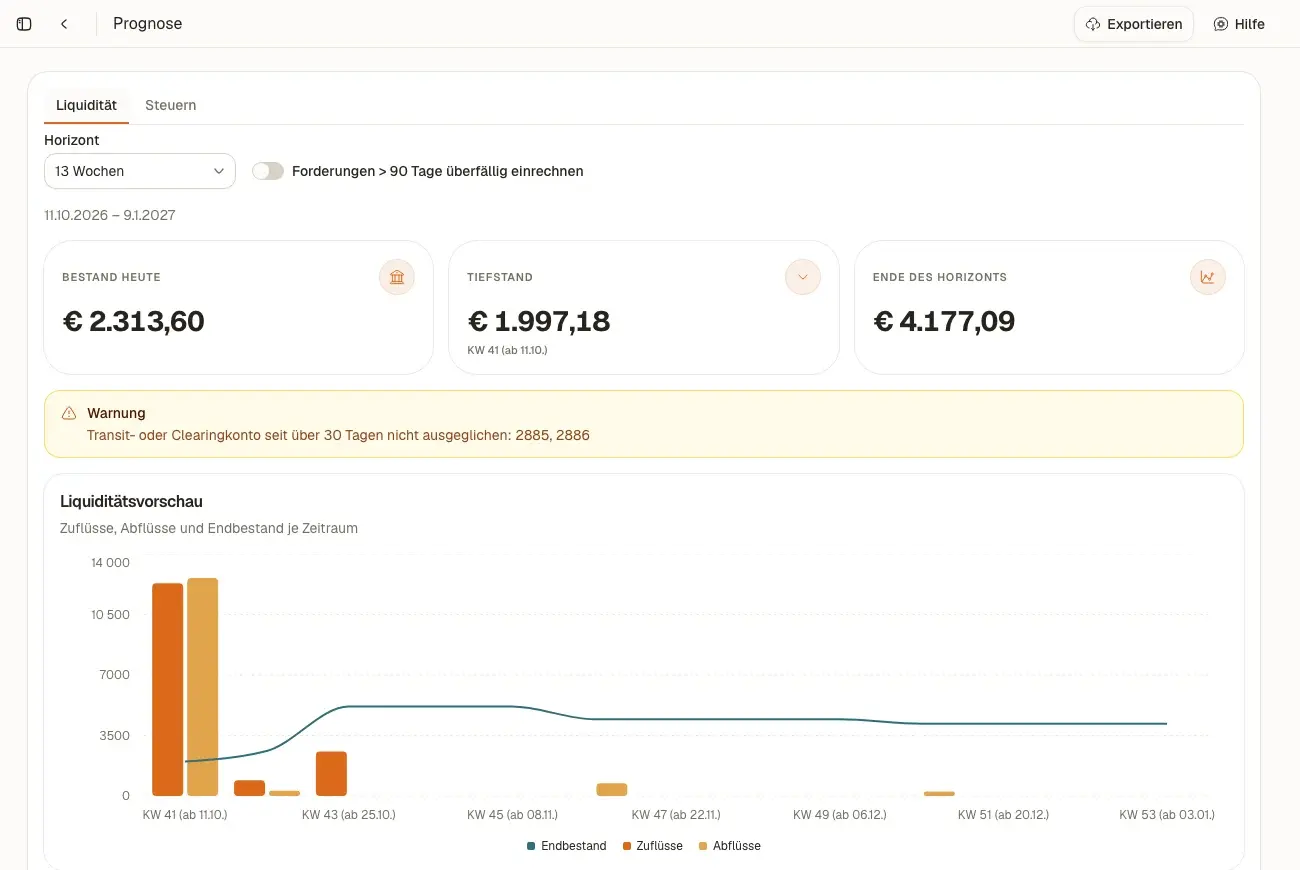Toggle the sidebar panel icon
This screenshot has width=1300, height=870.
point(24,24)
